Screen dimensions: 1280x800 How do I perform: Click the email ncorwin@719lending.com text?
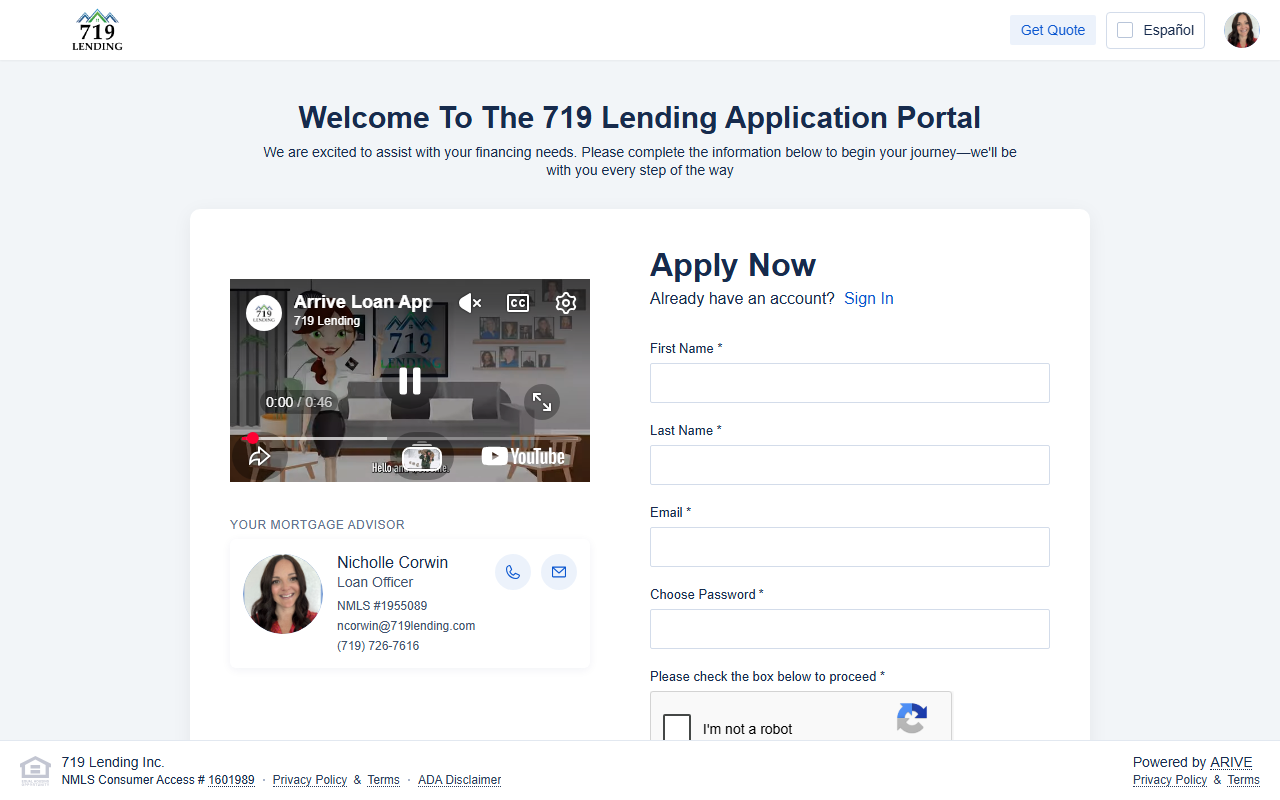(x=406, y=626)
